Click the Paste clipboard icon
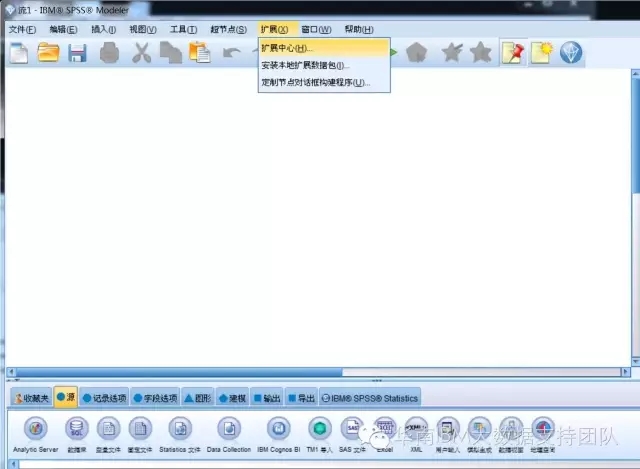 click(200, 53)
